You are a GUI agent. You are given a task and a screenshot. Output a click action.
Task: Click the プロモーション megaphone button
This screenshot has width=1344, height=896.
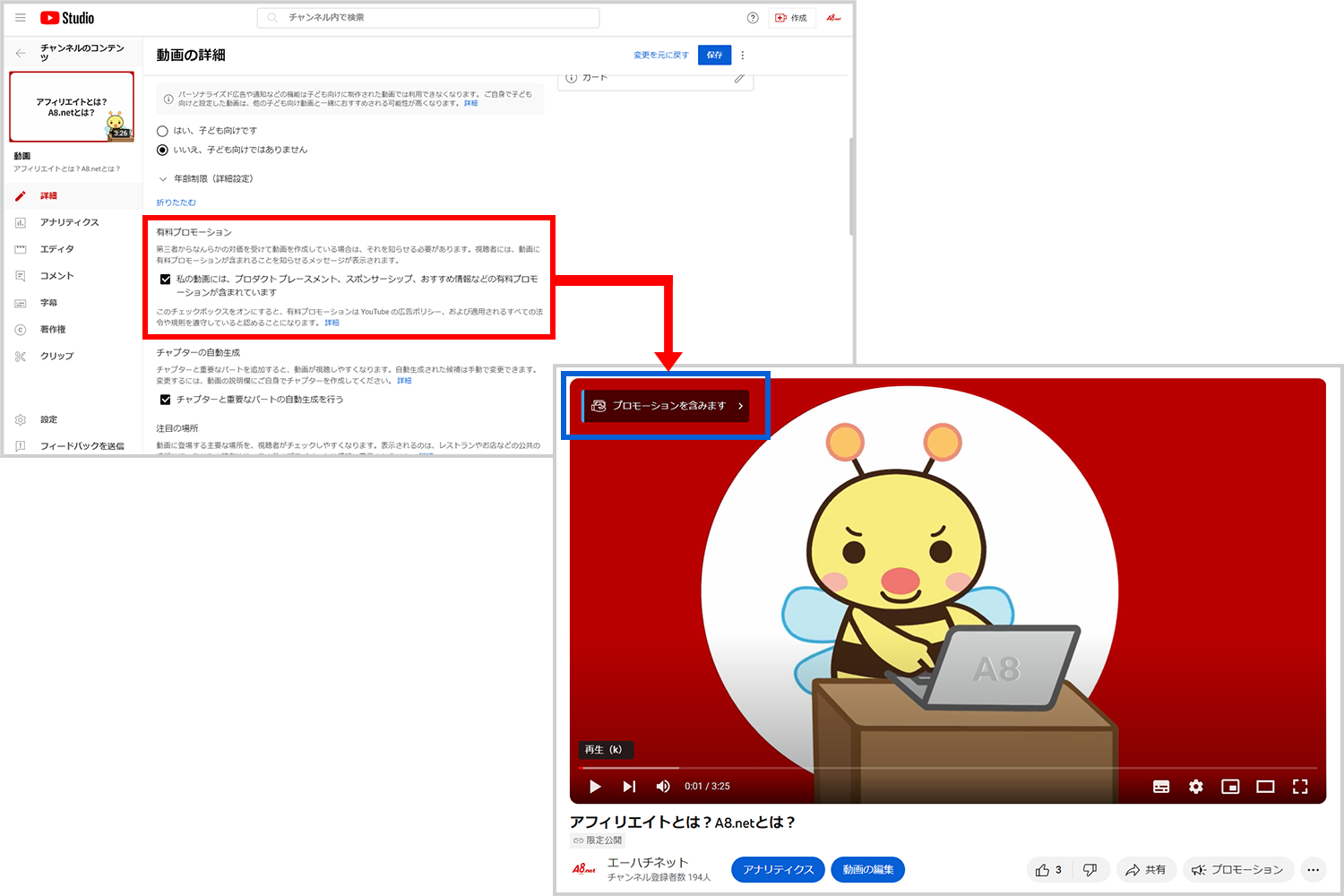(x=1237, y=870)
